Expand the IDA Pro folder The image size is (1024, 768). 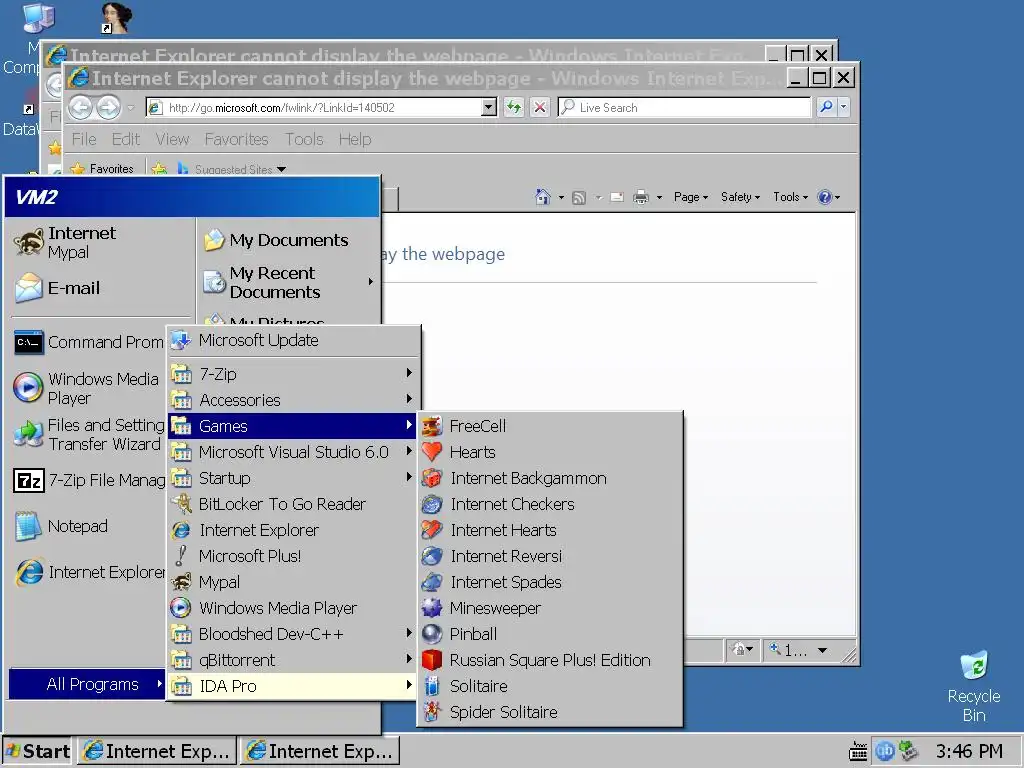(x=293, y=686)
